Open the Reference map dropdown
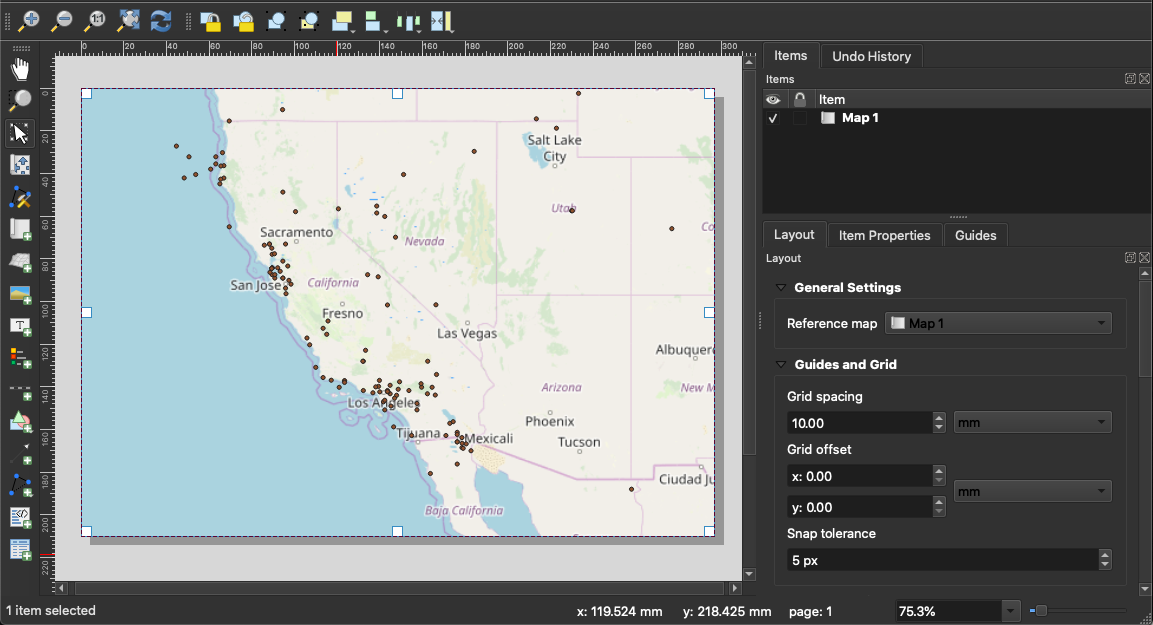This screenshot has width=1153, height=625. click(999, 323)
